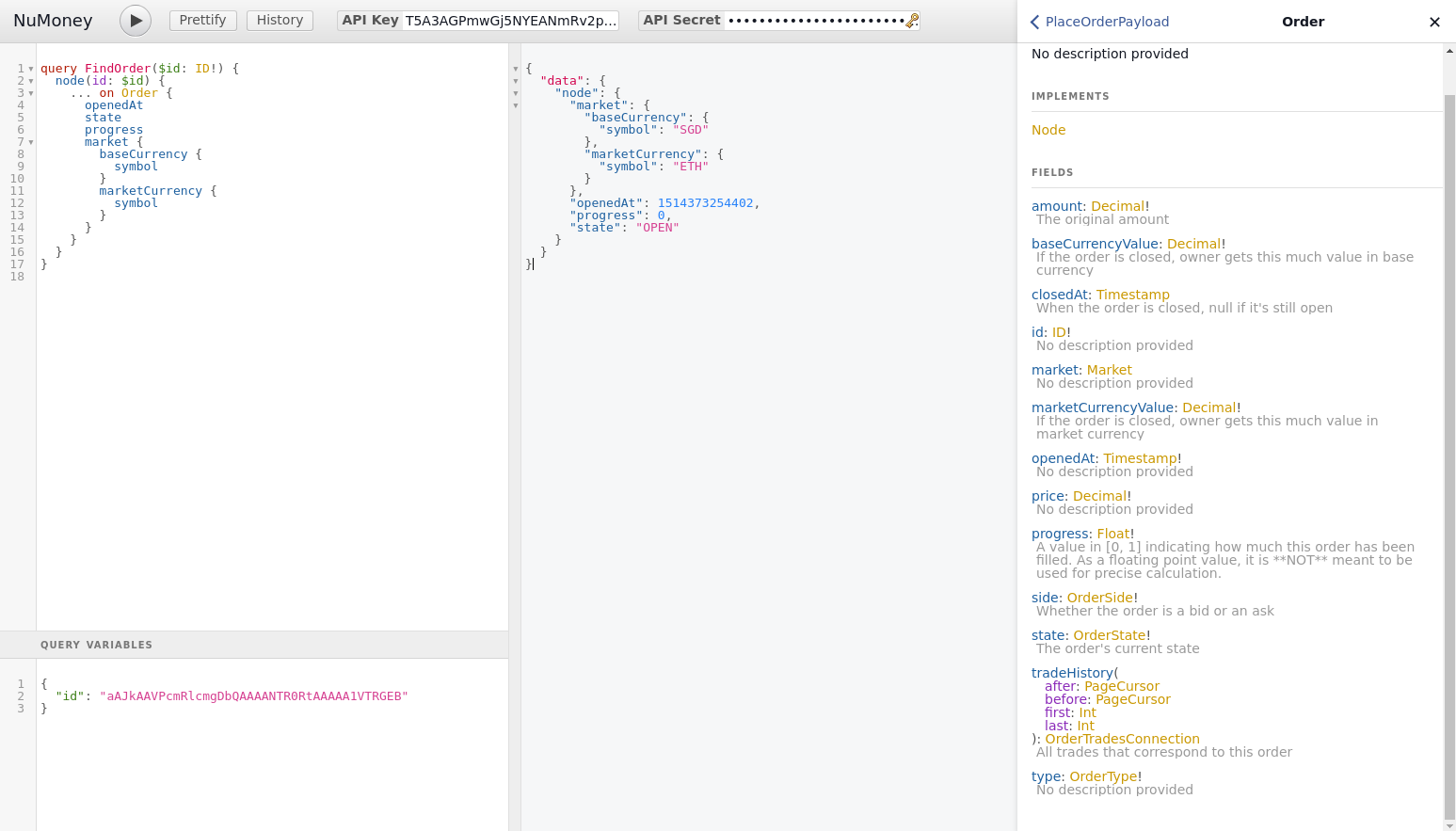Collapse the "data" result fold arrow

(x=516, y=81)
